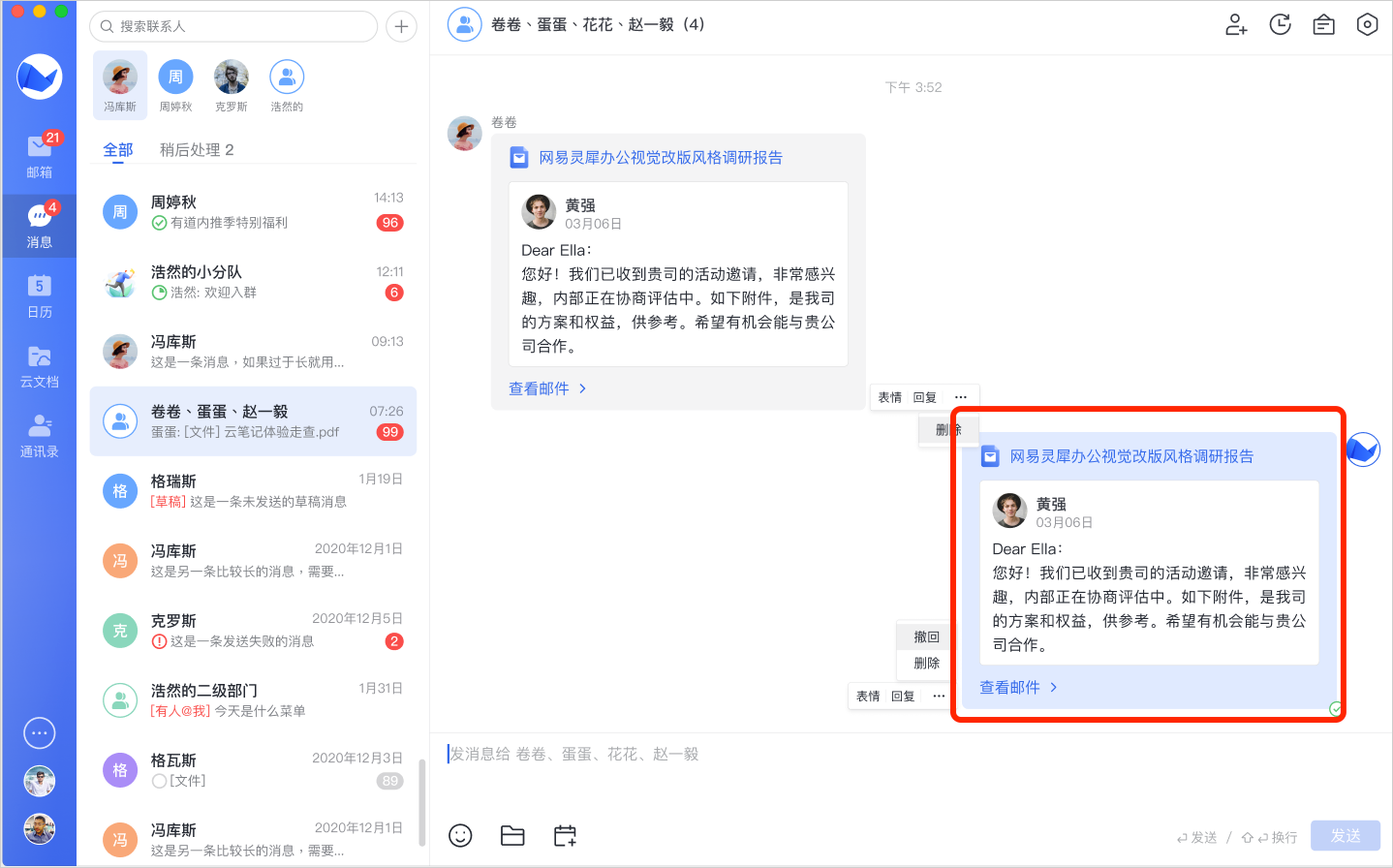
Task: Open 卷卷、蛋蛋、赵一毅 group chat
Action: [253, 421]
